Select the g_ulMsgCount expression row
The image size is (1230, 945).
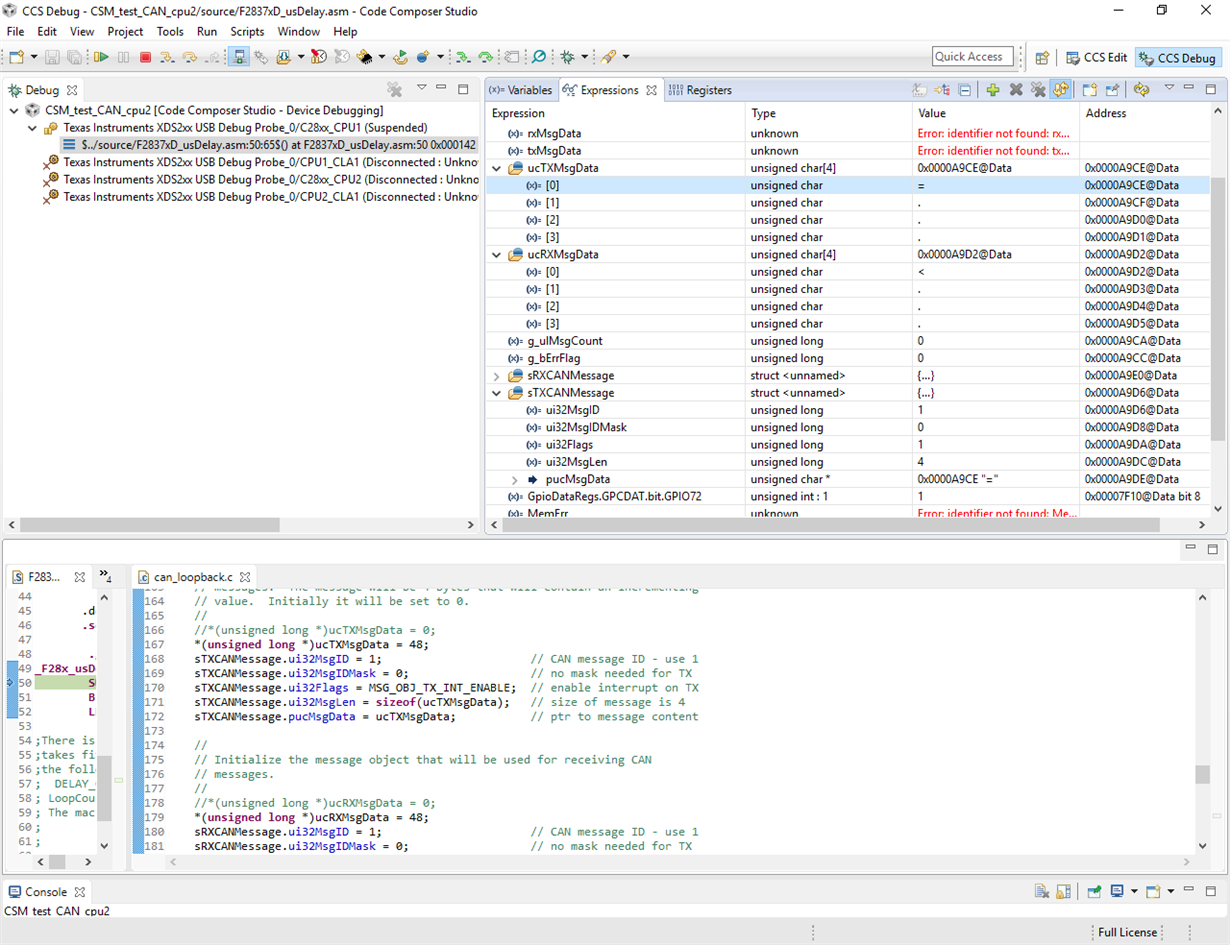pyautogui.click(x=848, y=341)
